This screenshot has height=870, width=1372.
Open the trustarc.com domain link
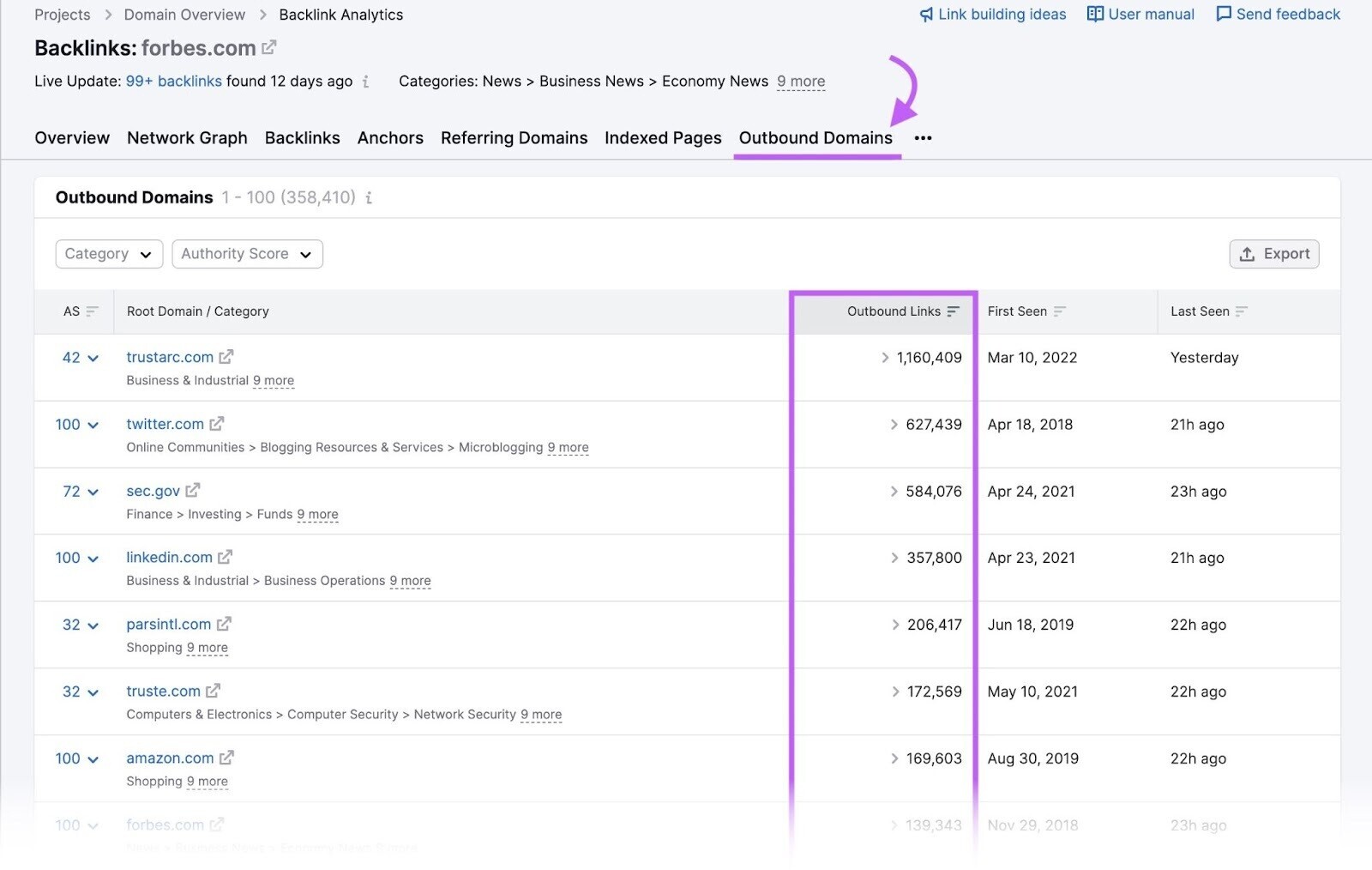click(x=170, y=357)
